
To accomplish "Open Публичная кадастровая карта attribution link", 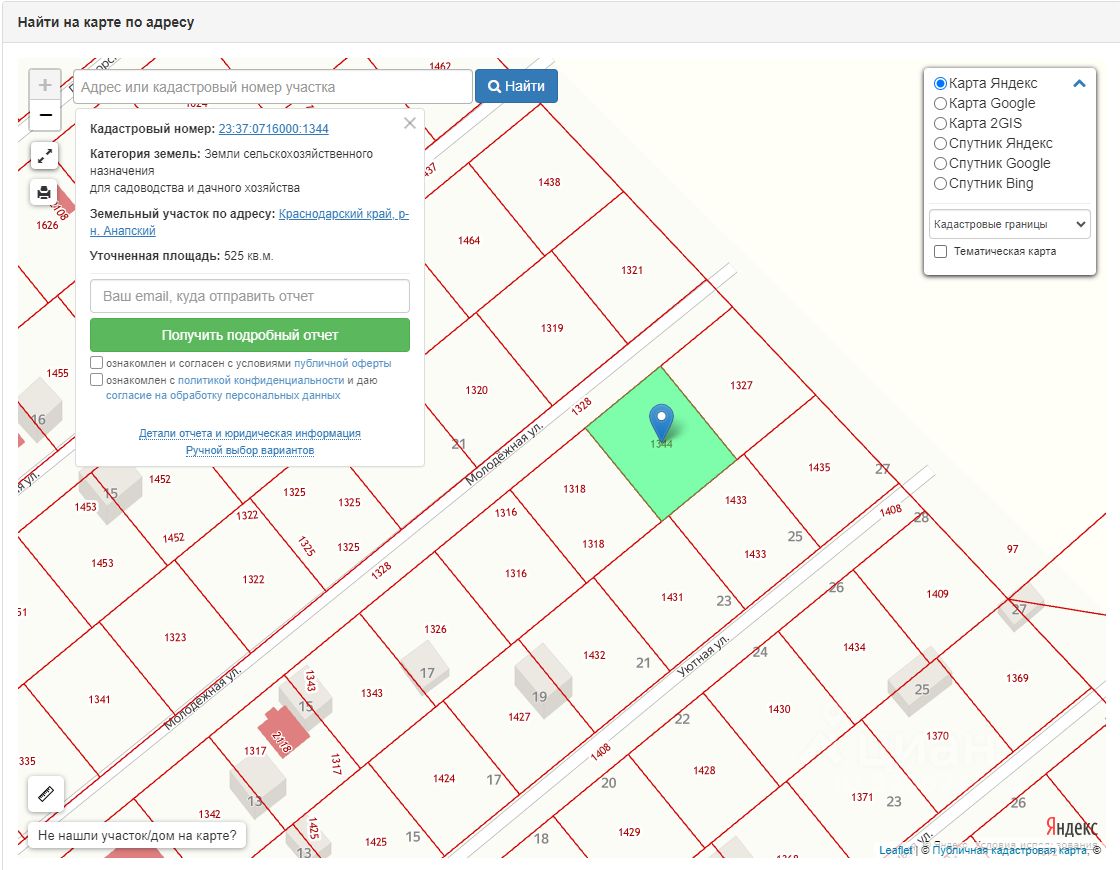I will pos(1009,850).
